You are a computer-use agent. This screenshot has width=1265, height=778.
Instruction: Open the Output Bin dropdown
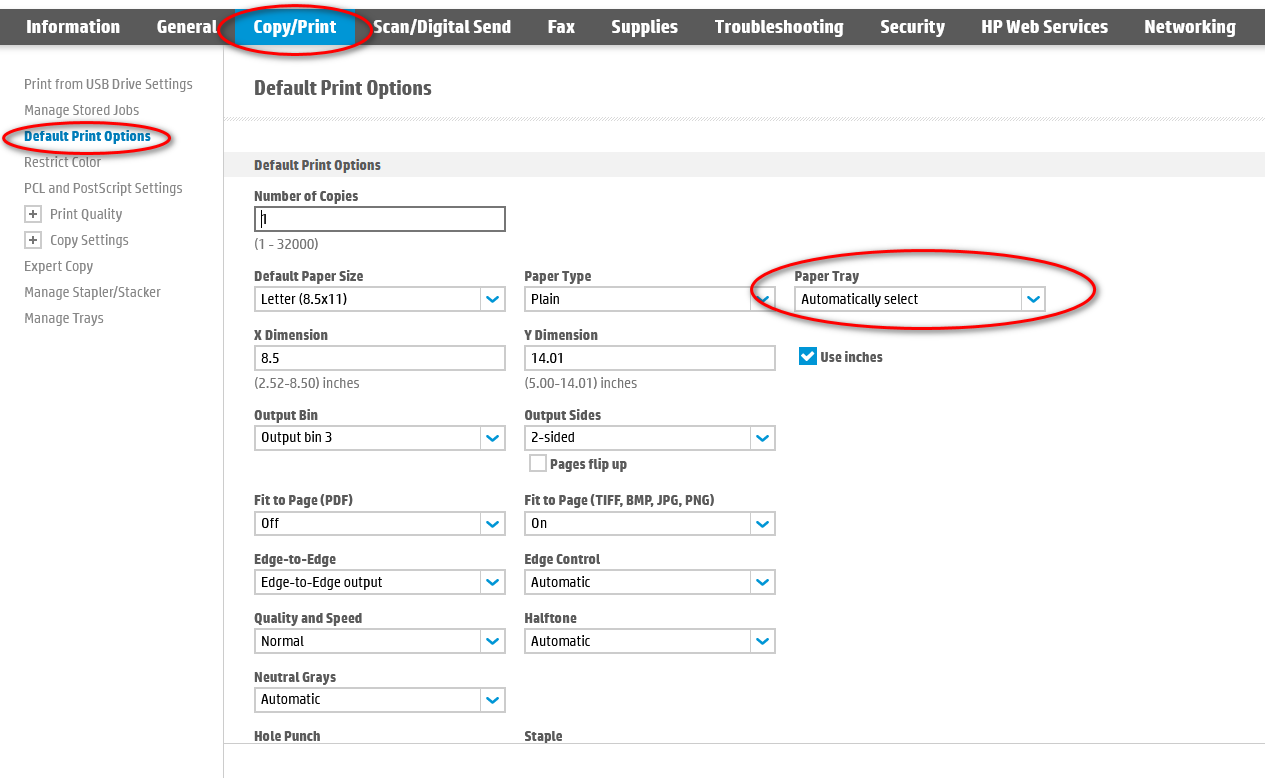380,437
